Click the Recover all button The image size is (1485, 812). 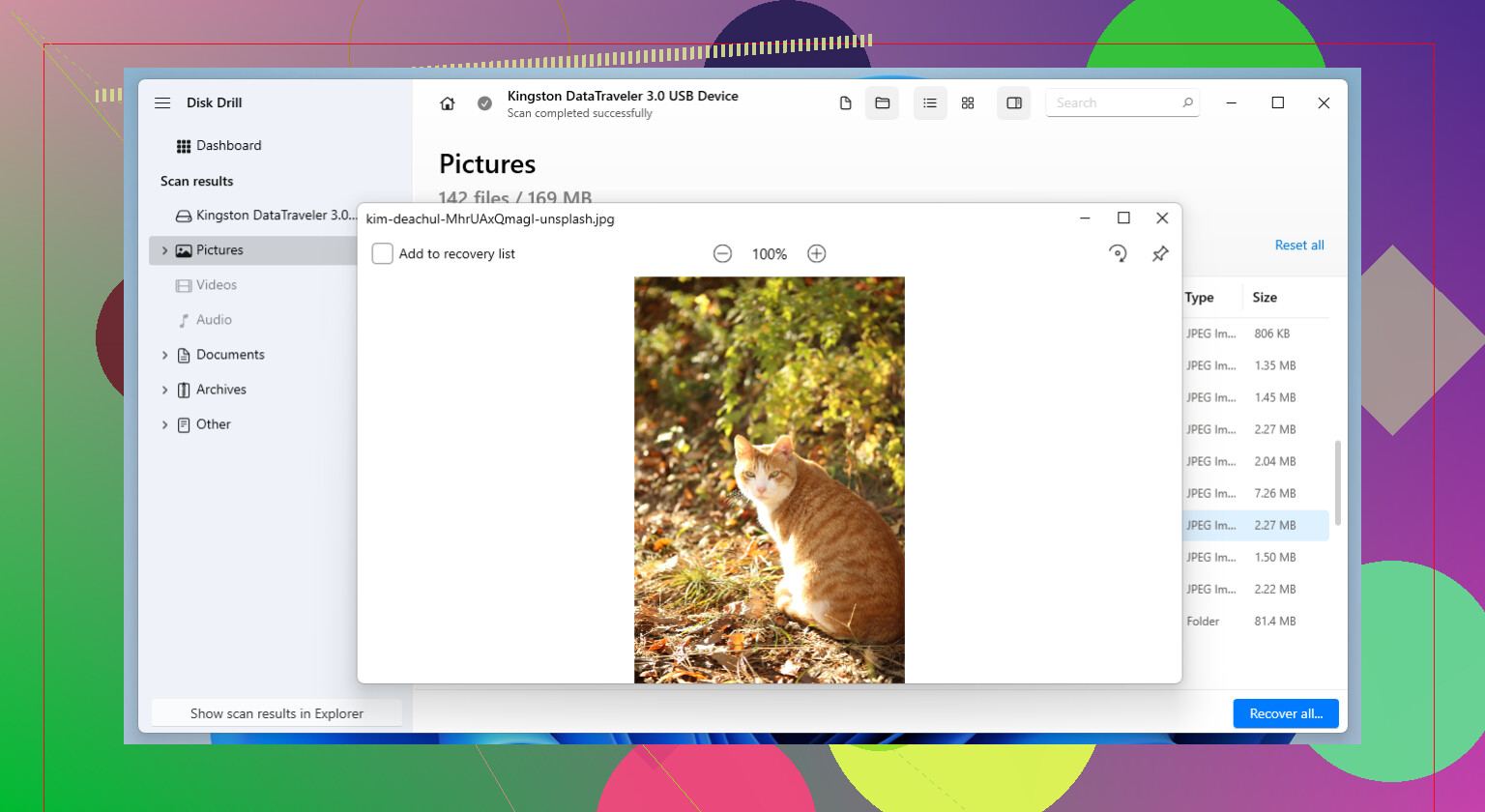(x=1286, y=713)
